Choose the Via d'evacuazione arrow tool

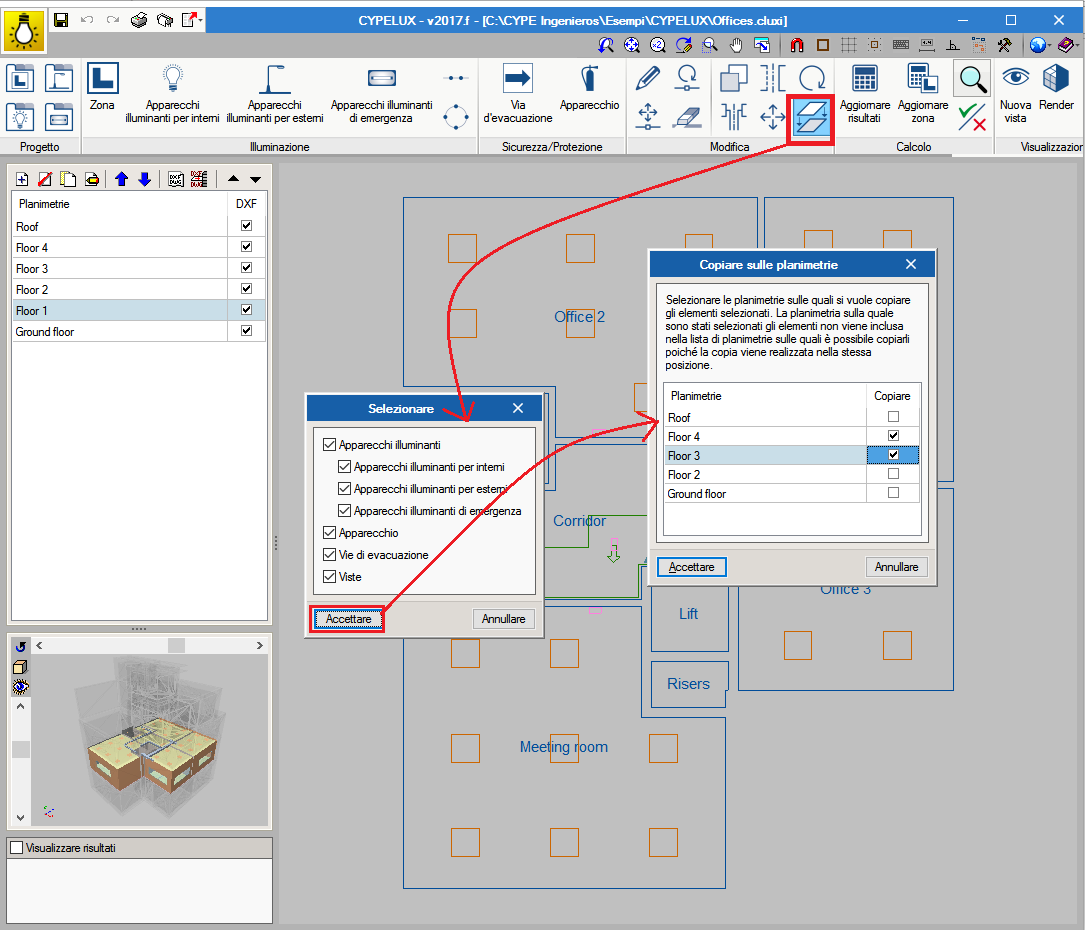pyautogui.click(x=518, y=93)
